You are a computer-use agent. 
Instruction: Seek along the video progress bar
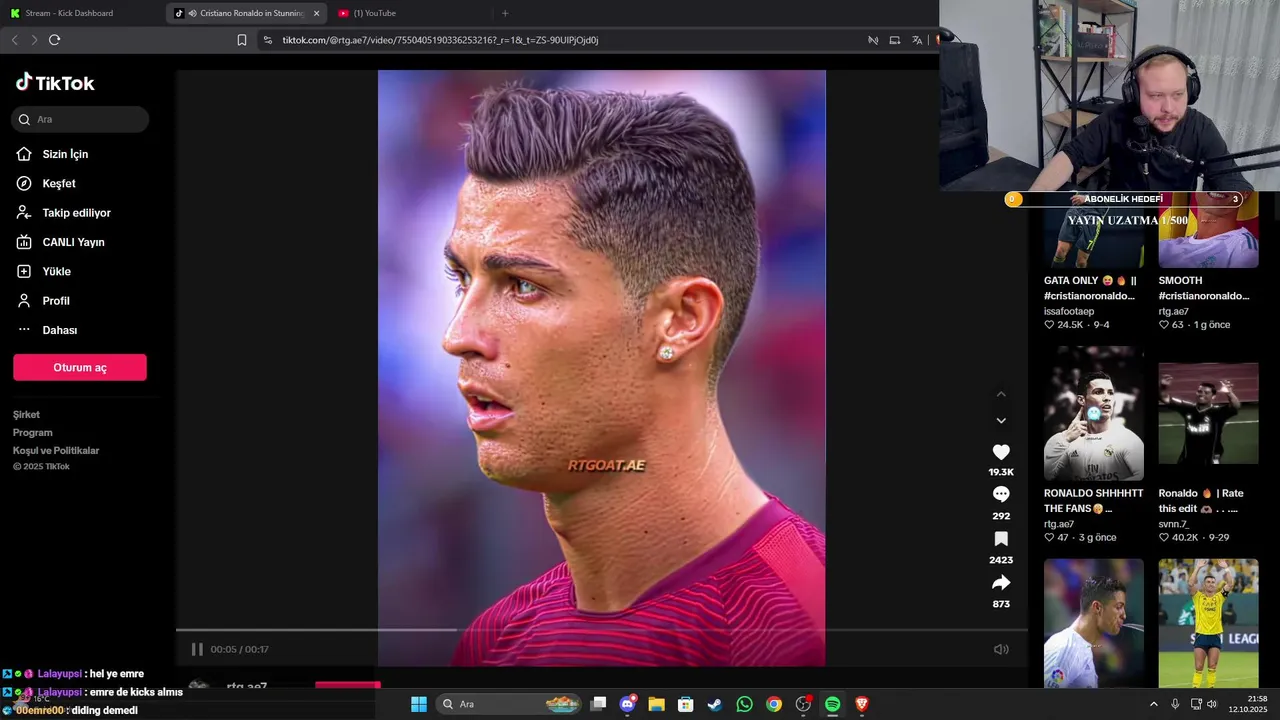click(601, 630)
